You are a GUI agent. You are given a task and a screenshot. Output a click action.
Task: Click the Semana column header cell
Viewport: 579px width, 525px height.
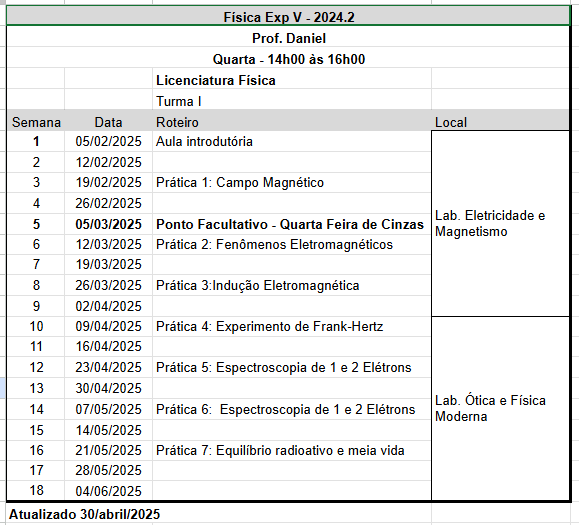pos(36,122)
